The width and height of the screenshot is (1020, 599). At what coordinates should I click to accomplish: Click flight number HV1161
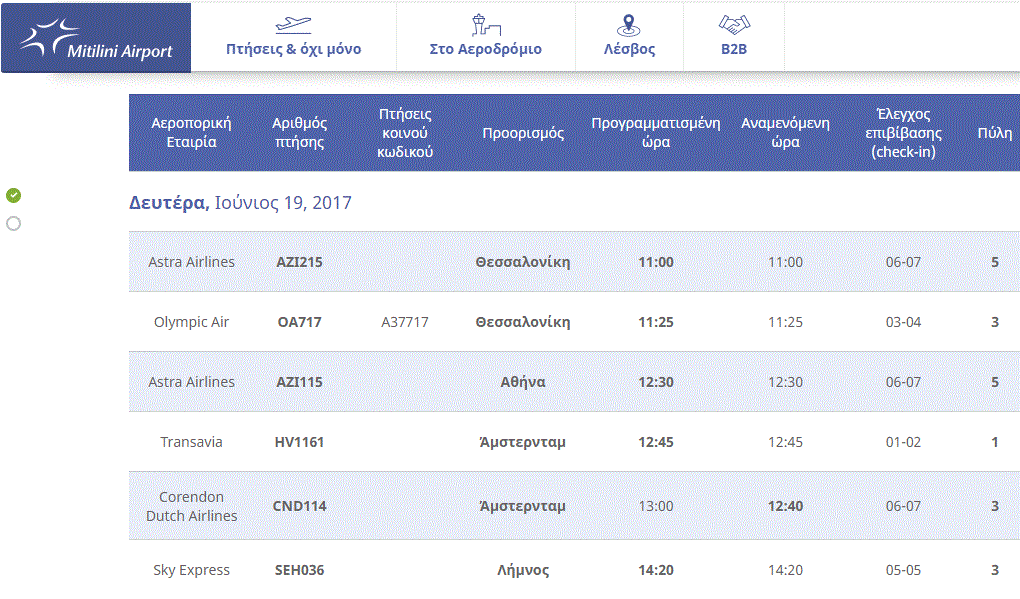299,442
